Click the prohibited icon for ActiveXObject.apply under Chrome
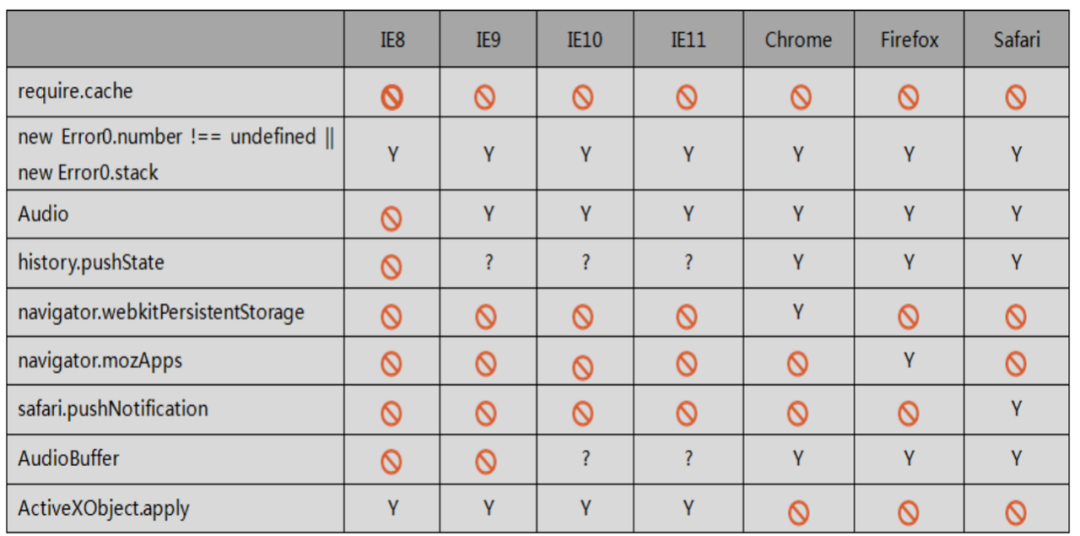This screenshot has height=536, width=1080. 797,513
